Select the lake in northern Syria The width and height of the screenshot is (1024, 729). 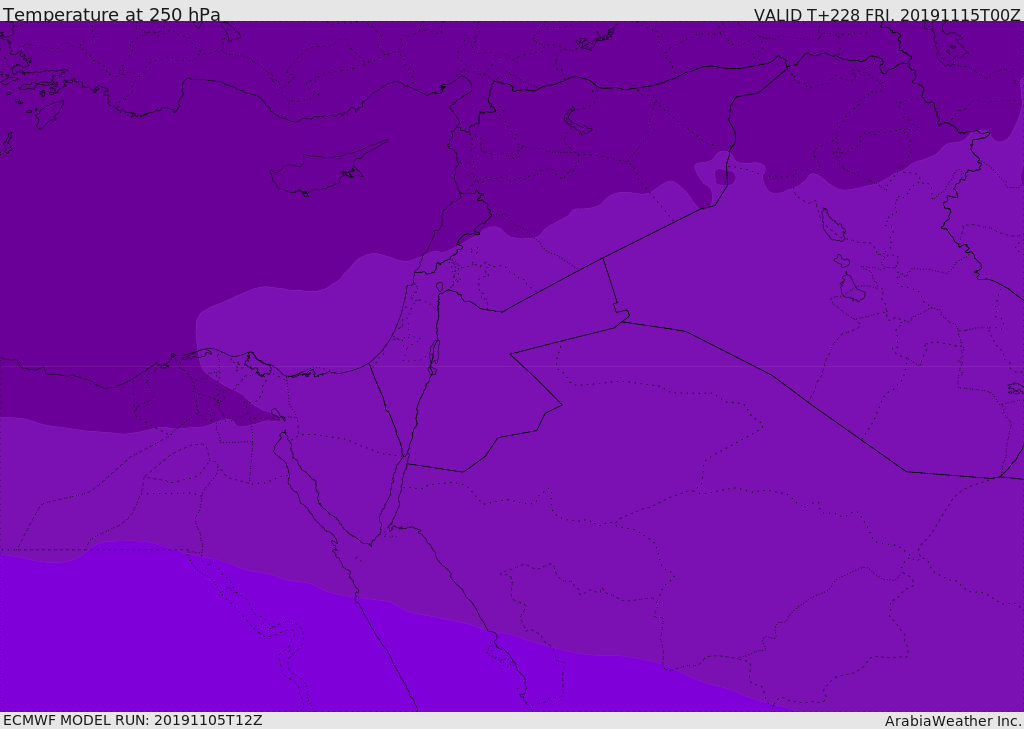[578, 121]
